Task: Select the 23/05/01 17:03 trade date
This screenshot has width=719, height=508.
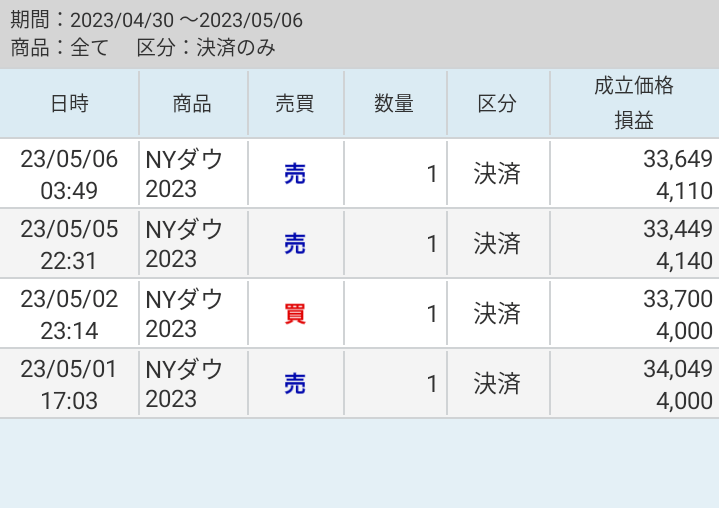Action: [x=69, y=384]
